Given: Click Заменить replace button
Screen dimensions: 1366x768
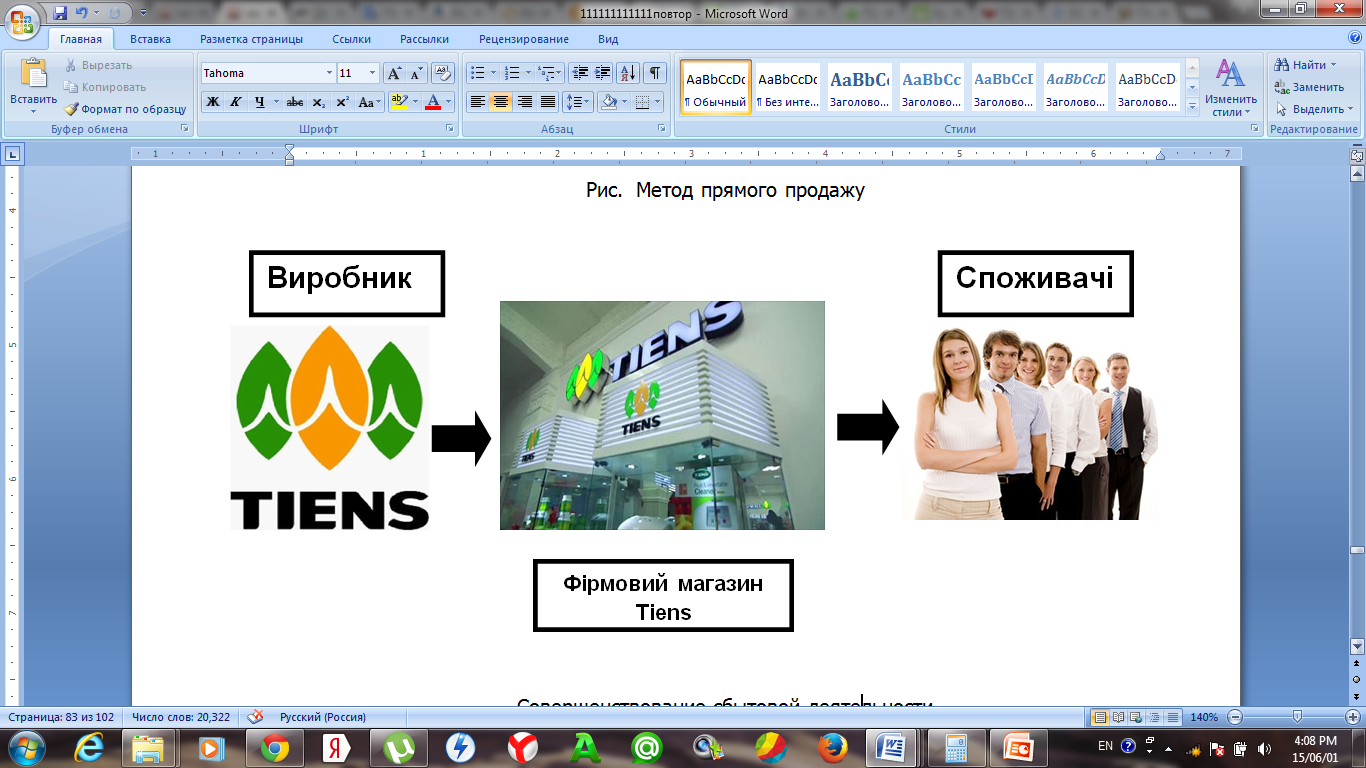Looking at the screenshot, I should 1309,87.
